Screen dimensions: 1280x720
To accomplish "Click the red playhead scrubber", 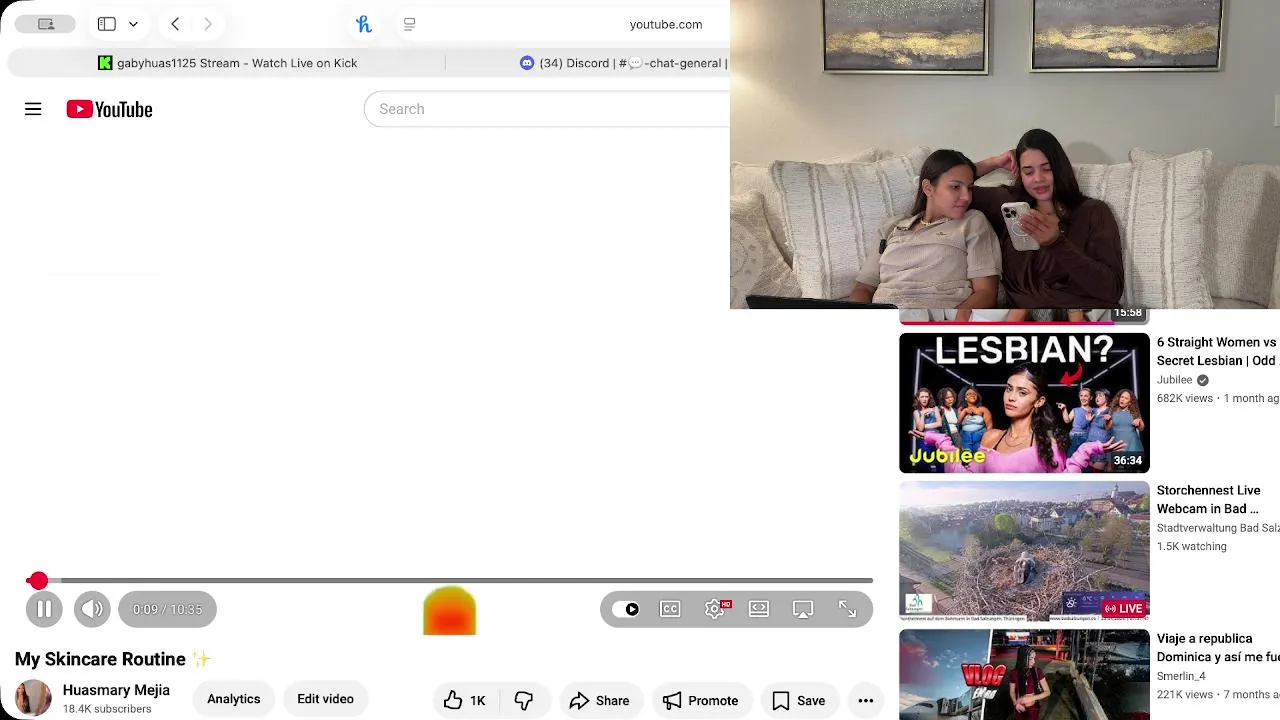I will (38, 580).
